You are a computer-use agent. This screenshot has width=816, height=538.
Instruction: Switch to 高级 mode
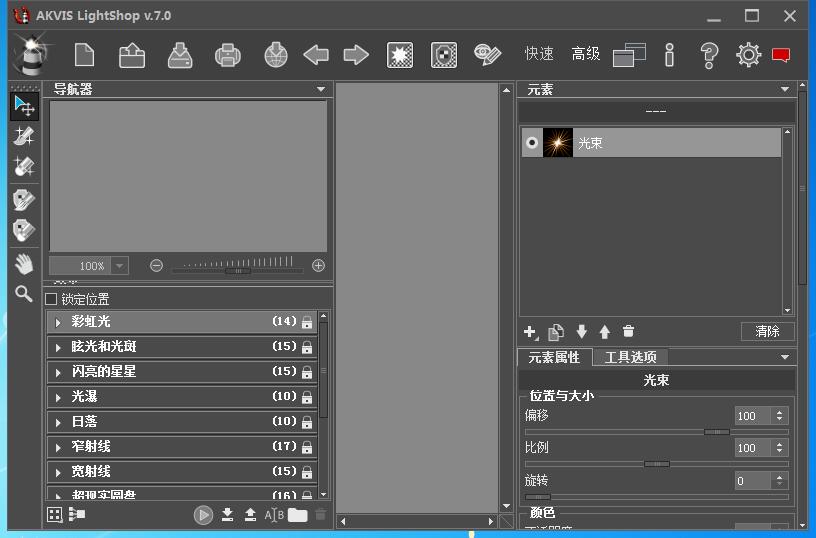(x=586, y=54)
